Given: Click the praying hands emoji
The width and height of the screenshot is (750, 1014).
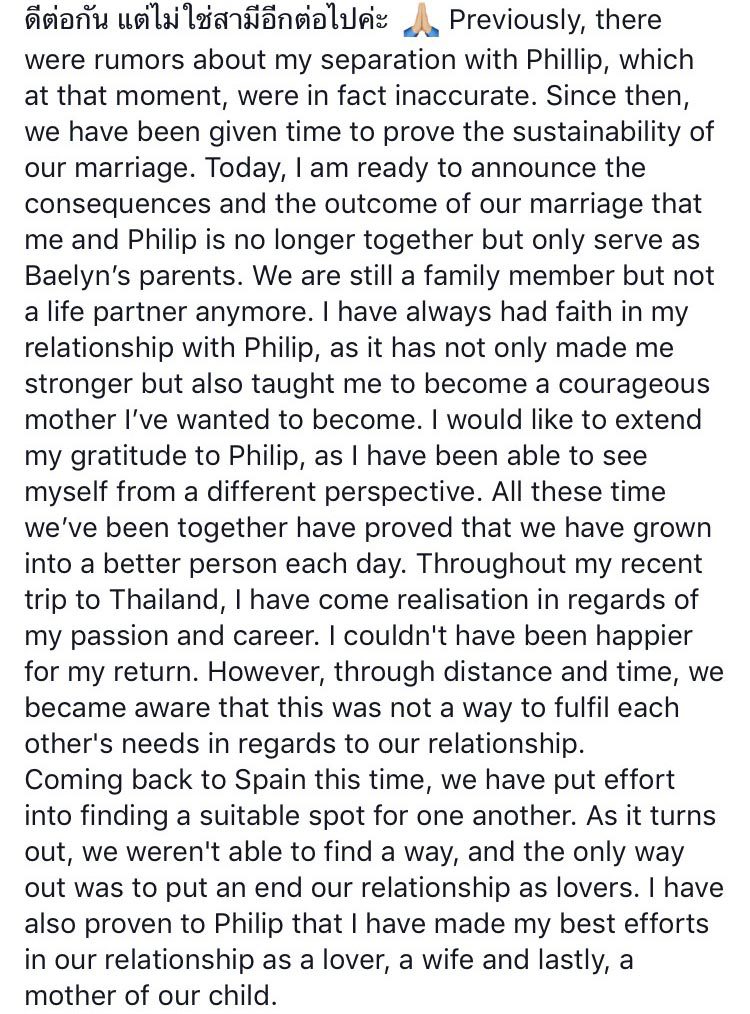Looking at the screenshot, I should [421, 21].
